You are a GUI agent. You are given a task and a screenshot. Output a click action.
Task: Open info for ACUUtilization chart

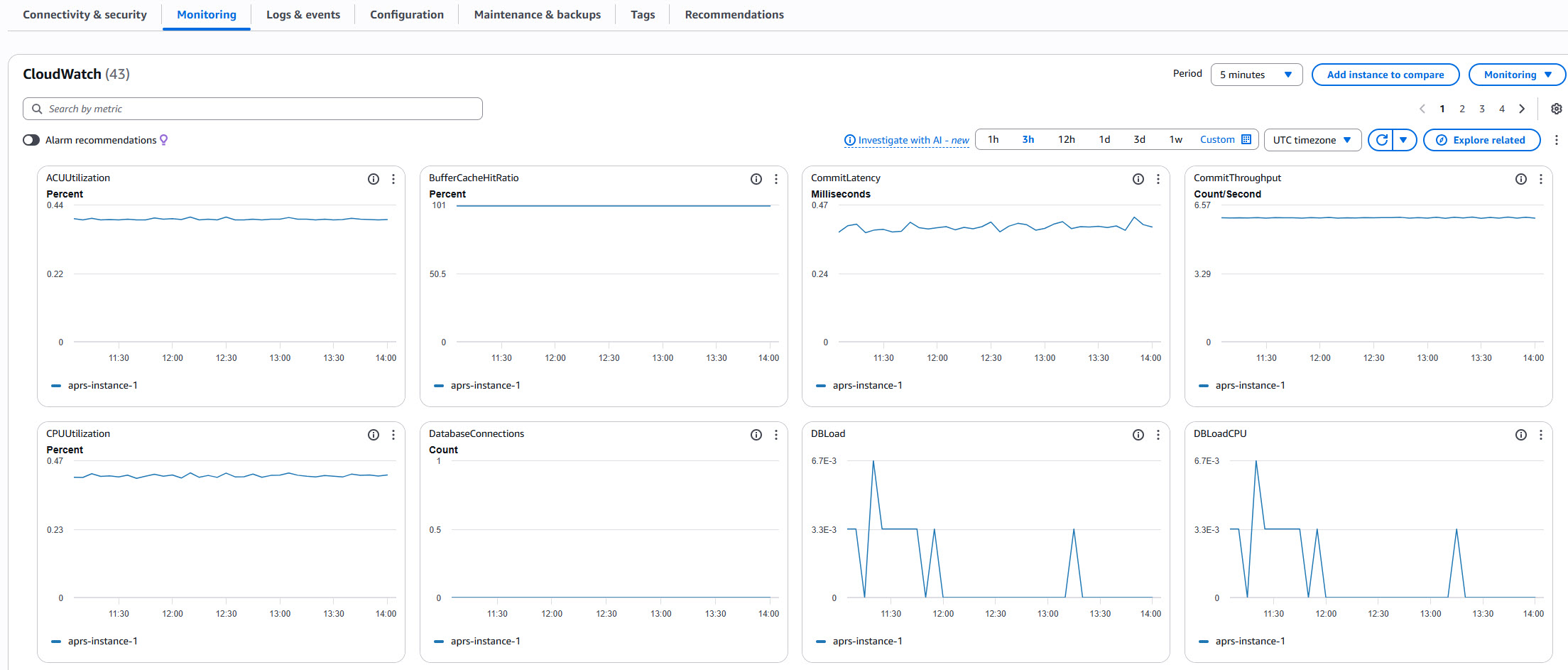pos(373,179)
